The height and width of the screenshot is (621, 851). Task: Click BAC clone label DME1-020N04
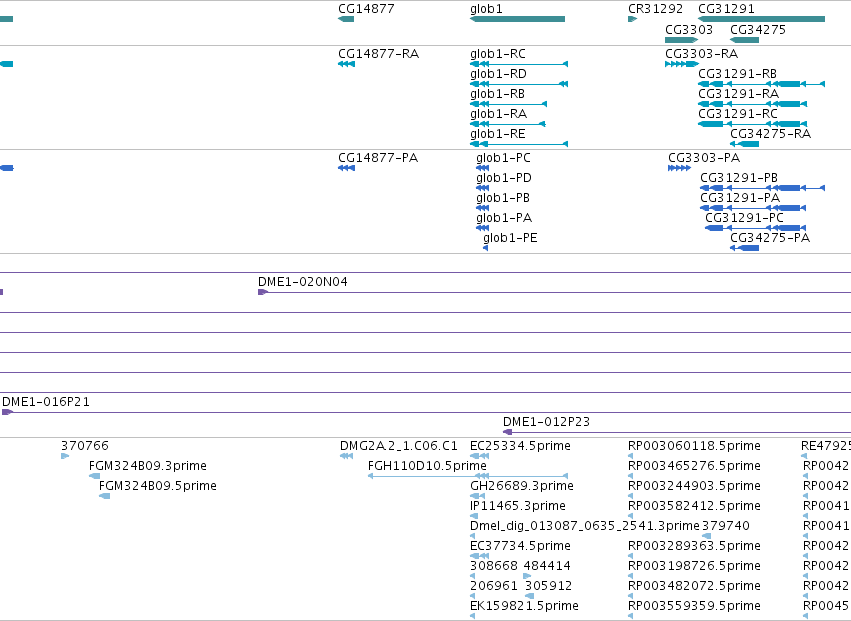tap(302, 282)
